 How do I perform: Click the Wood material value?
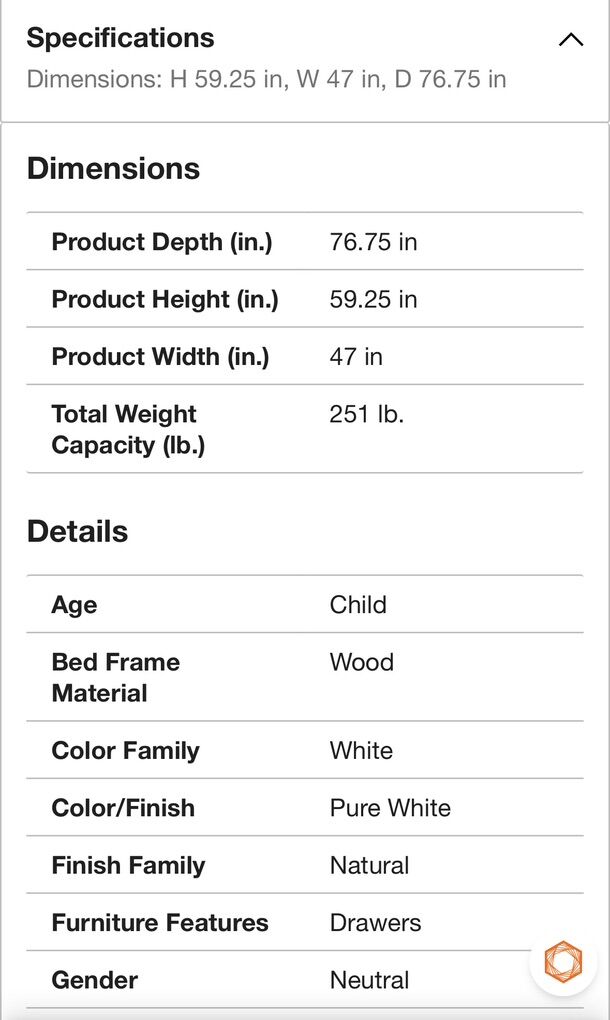pyautogui.click(x=361, y=662)
